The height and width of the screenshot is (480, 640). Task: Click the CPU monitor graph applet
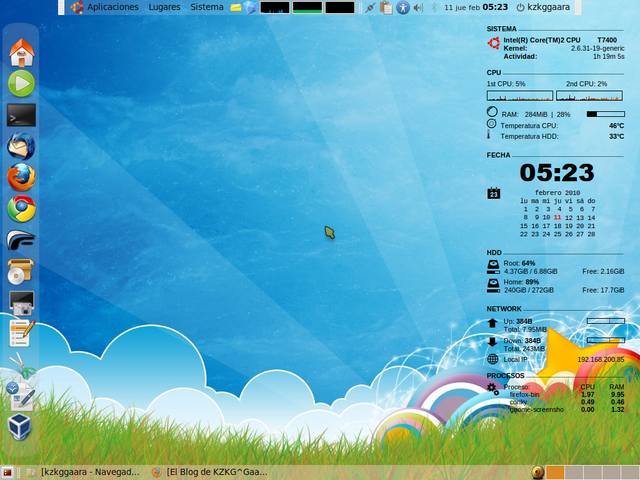(x=275, y=7)
